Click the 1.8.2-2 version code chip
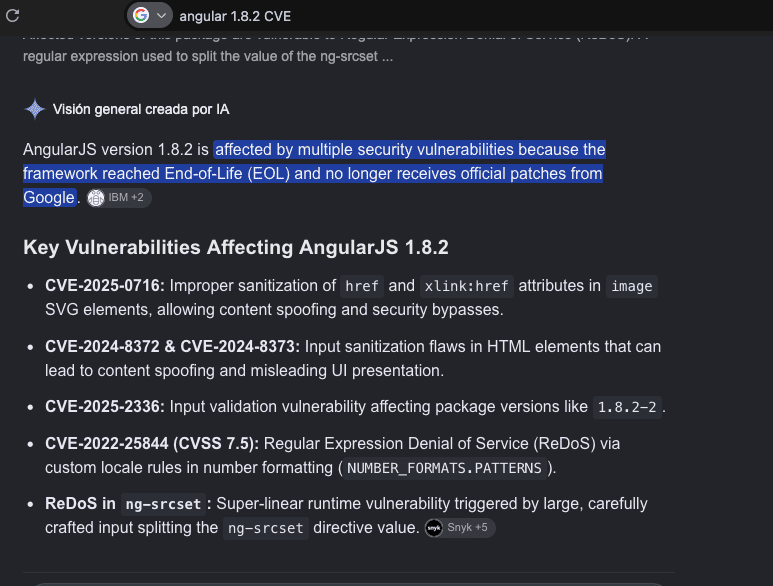This screenshot has height=586, width=773. coord(627,407)
